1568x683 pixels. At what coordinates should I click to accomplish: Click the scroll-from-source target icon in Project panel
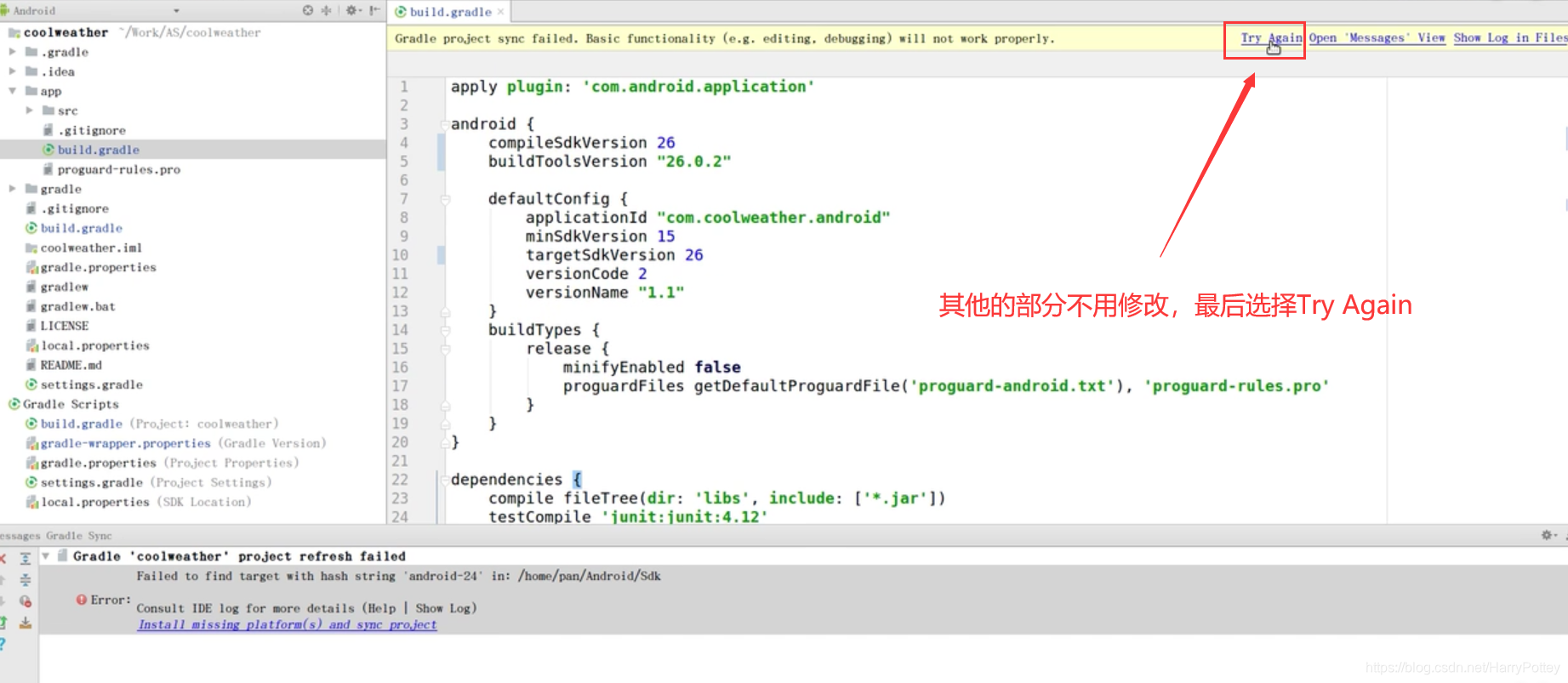tap(308, 10)
